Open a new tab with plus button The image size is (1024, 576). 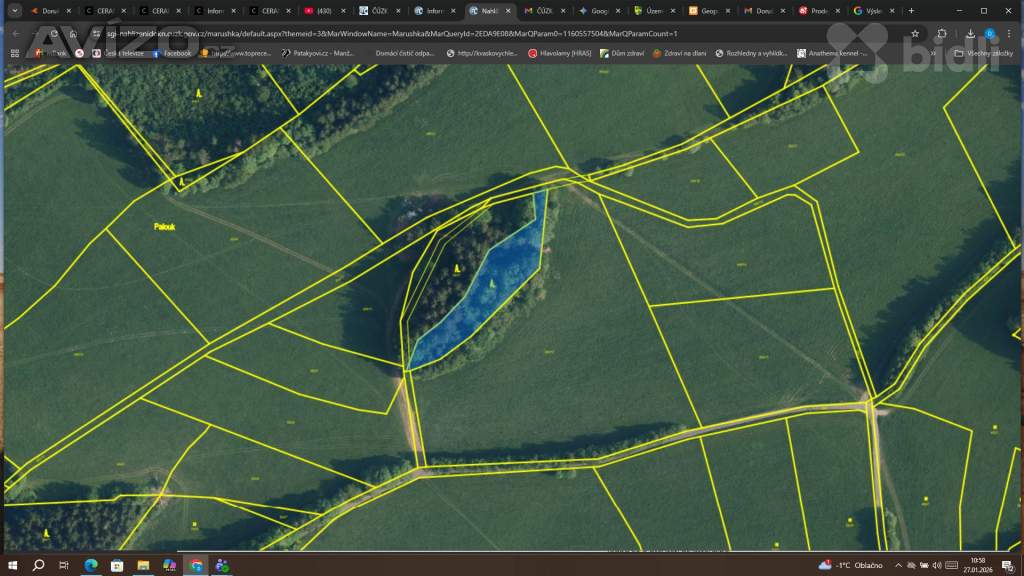click(911, 11)
